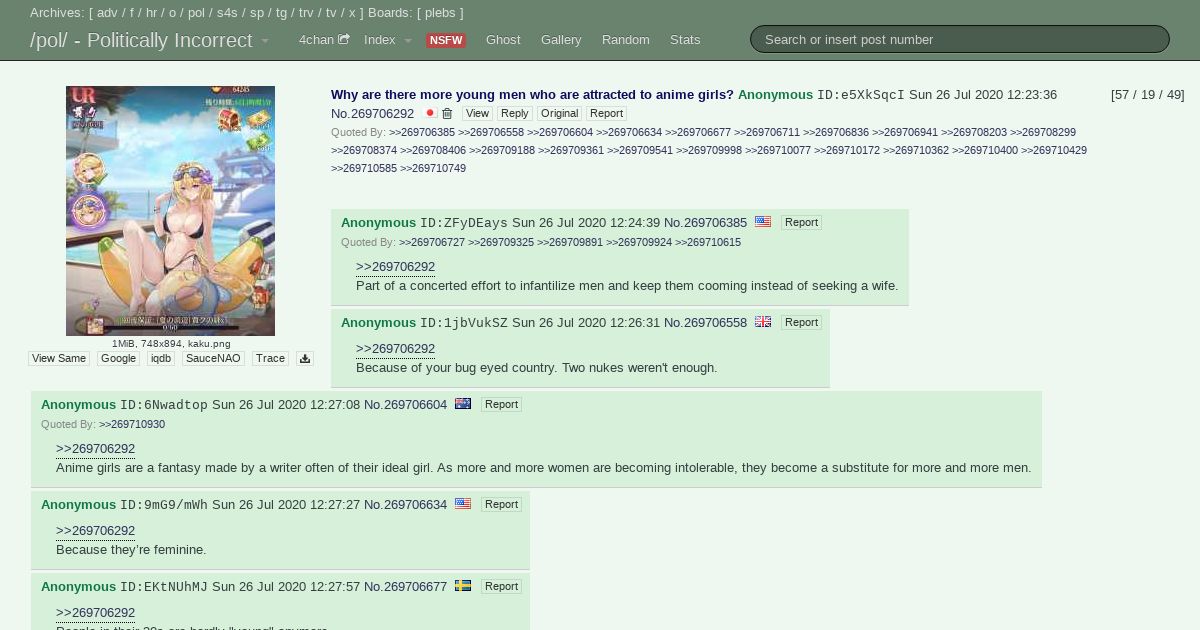Viewport: 1200px width, 630px height.
Task: Click the Australia flag on post 269706604
Action: (463, 404)
